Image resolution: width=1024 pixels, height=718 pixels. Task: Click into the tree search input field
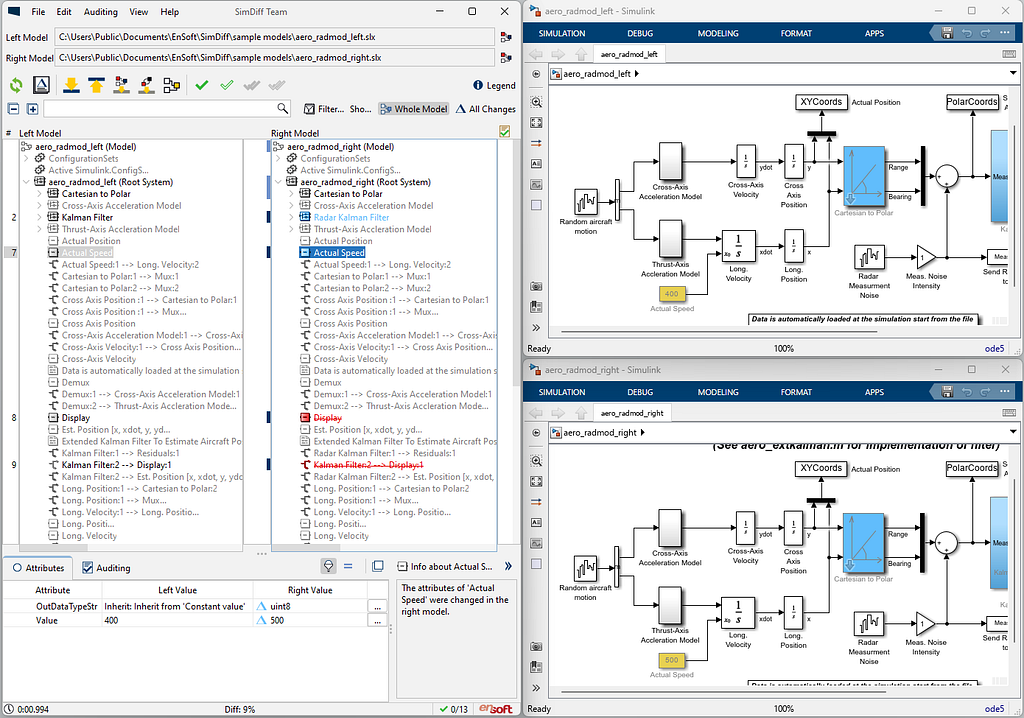click(160, 108)
